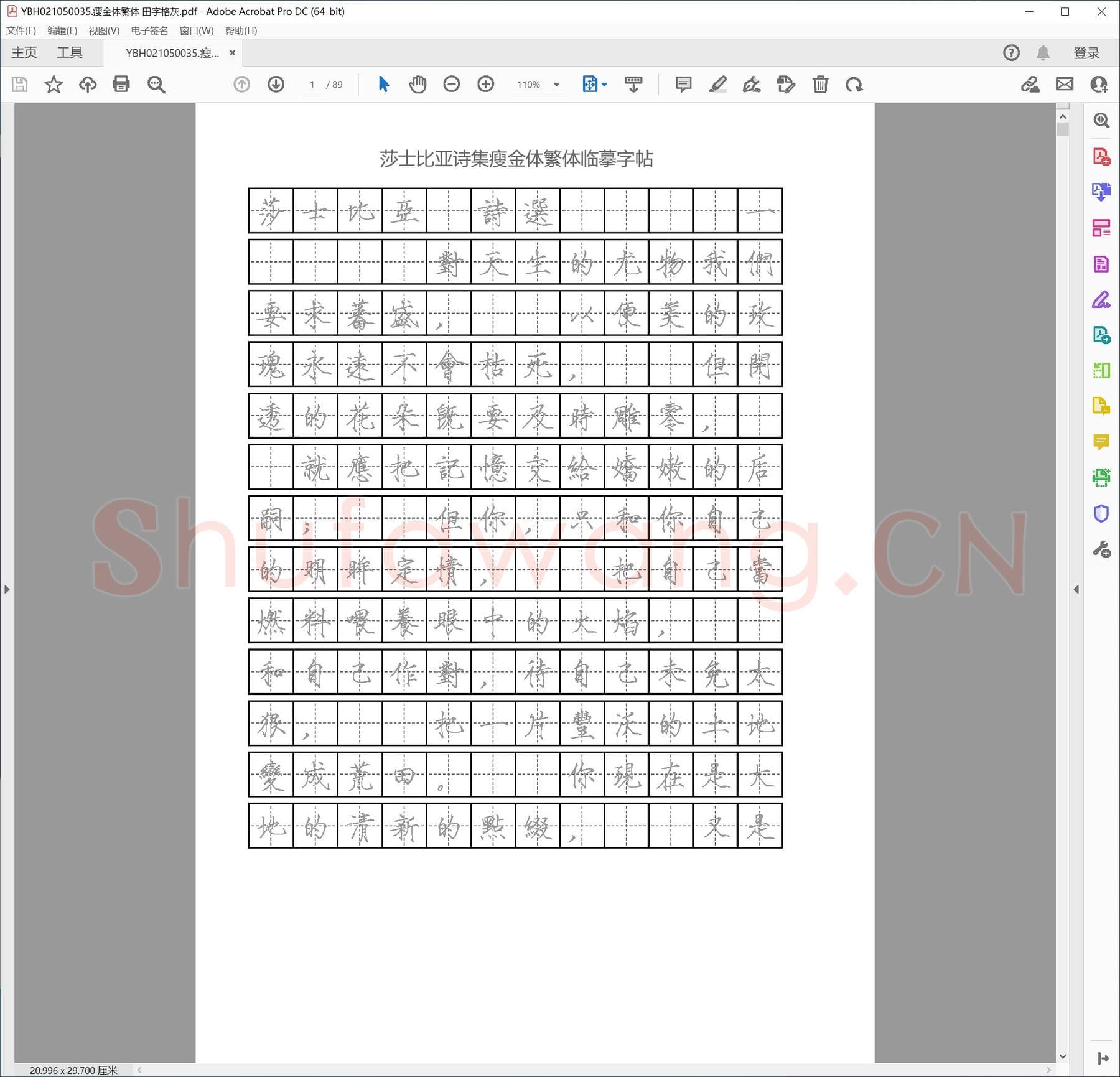Send file by email envelope icon

pos(1065,84)
